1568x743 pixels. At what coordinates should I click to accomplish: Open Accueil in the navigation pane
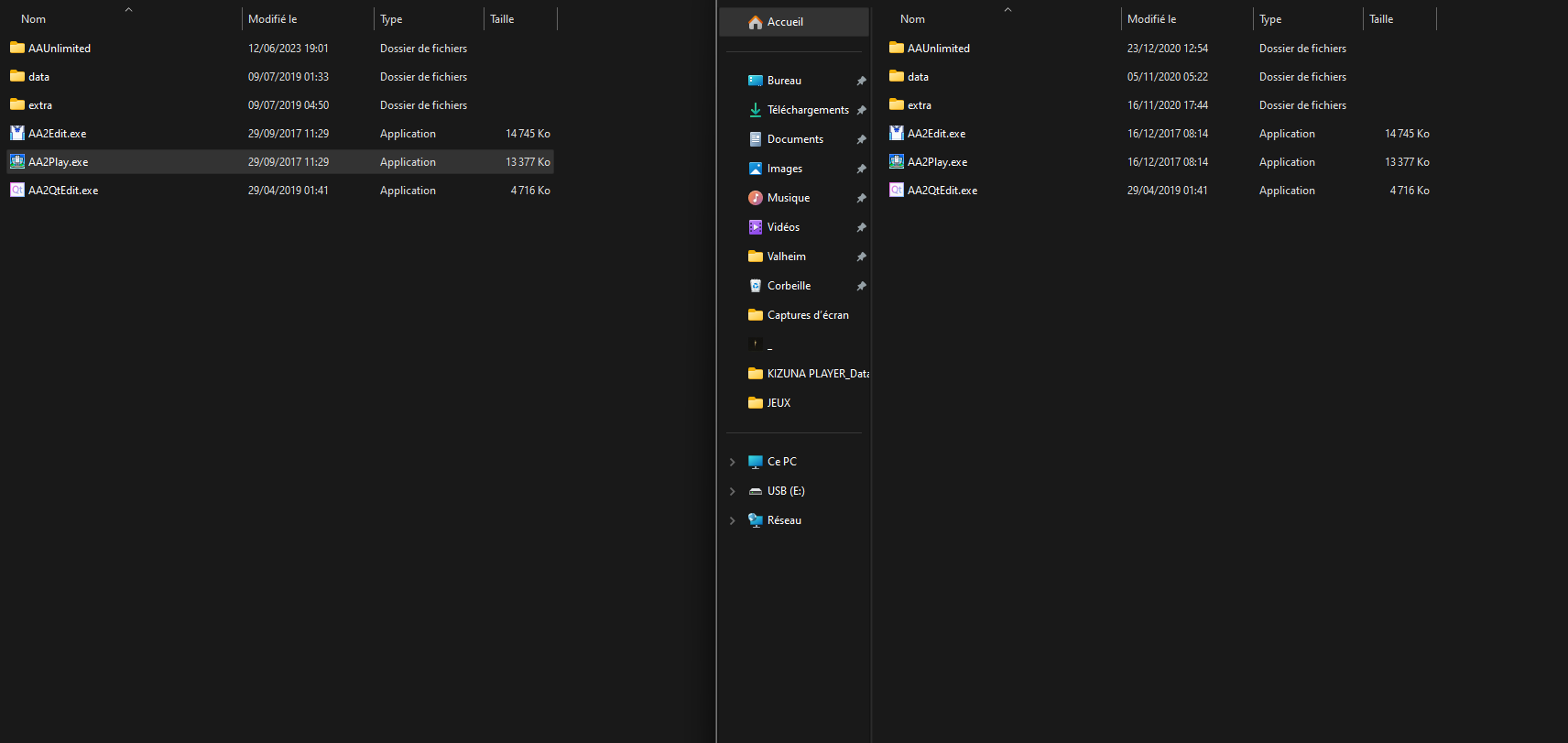(785, 22)
